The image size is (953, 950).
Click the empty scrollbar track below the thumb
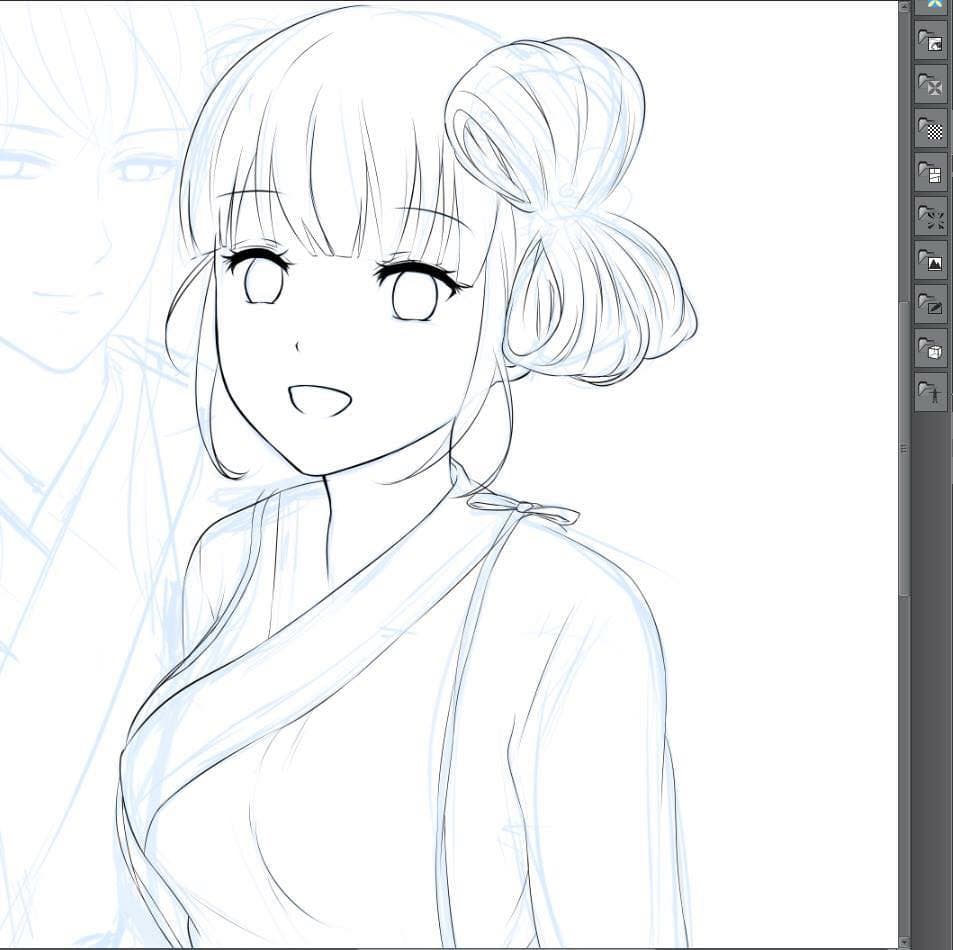pos(904,770)
